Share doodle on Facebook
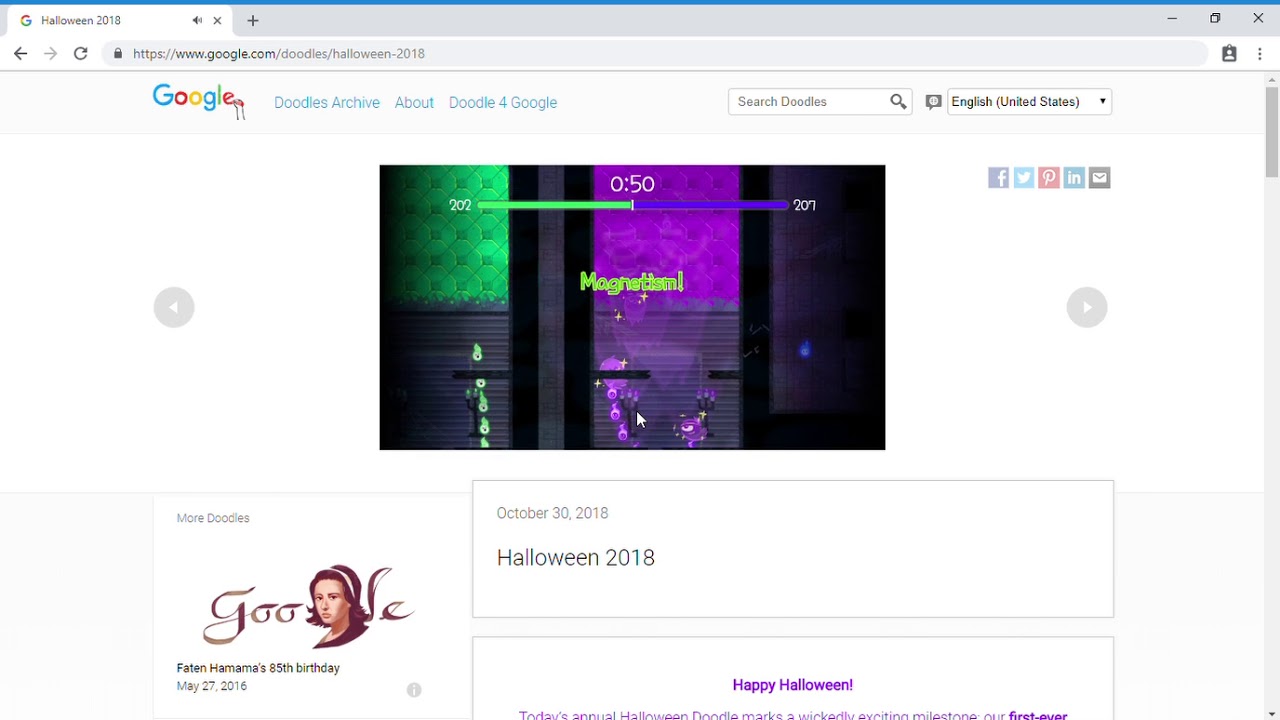Viewport: 1280px width, 720px height. [998, 178]
